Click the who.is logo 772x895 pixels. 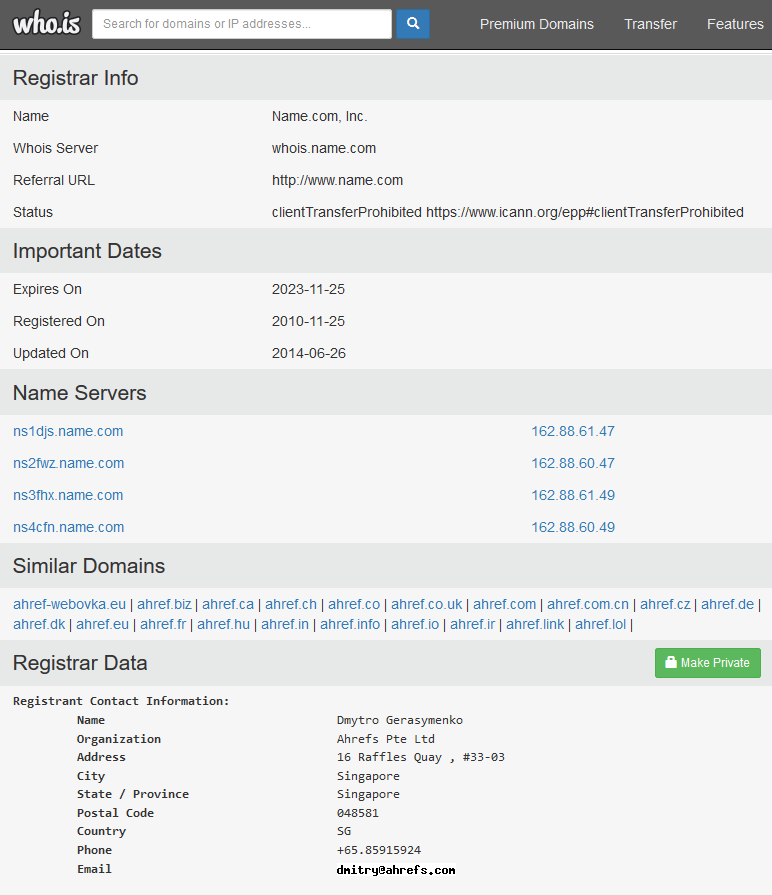coord(46,23)
